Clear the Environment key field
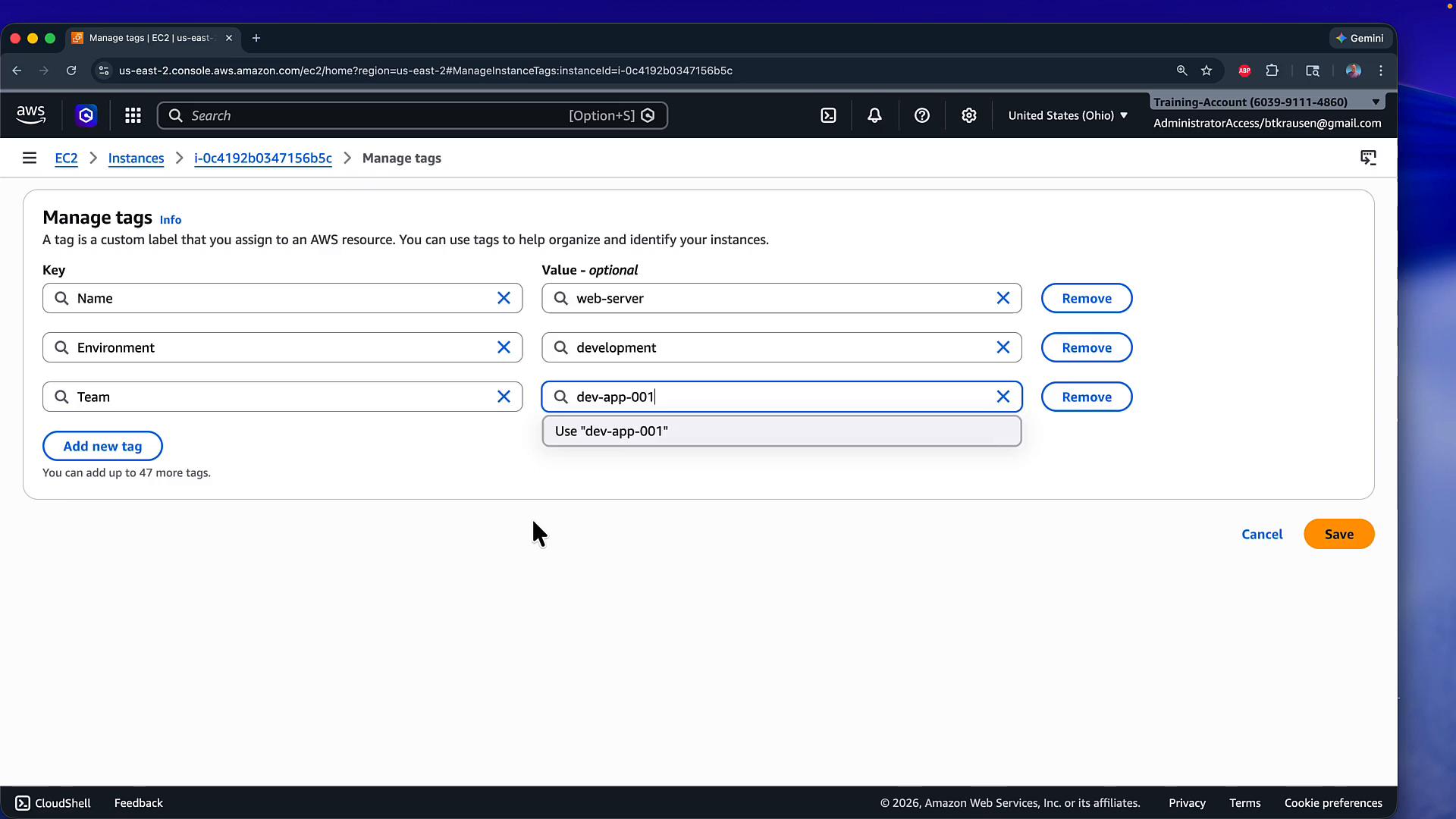The image size is (1456, 819). pos(504,347)
